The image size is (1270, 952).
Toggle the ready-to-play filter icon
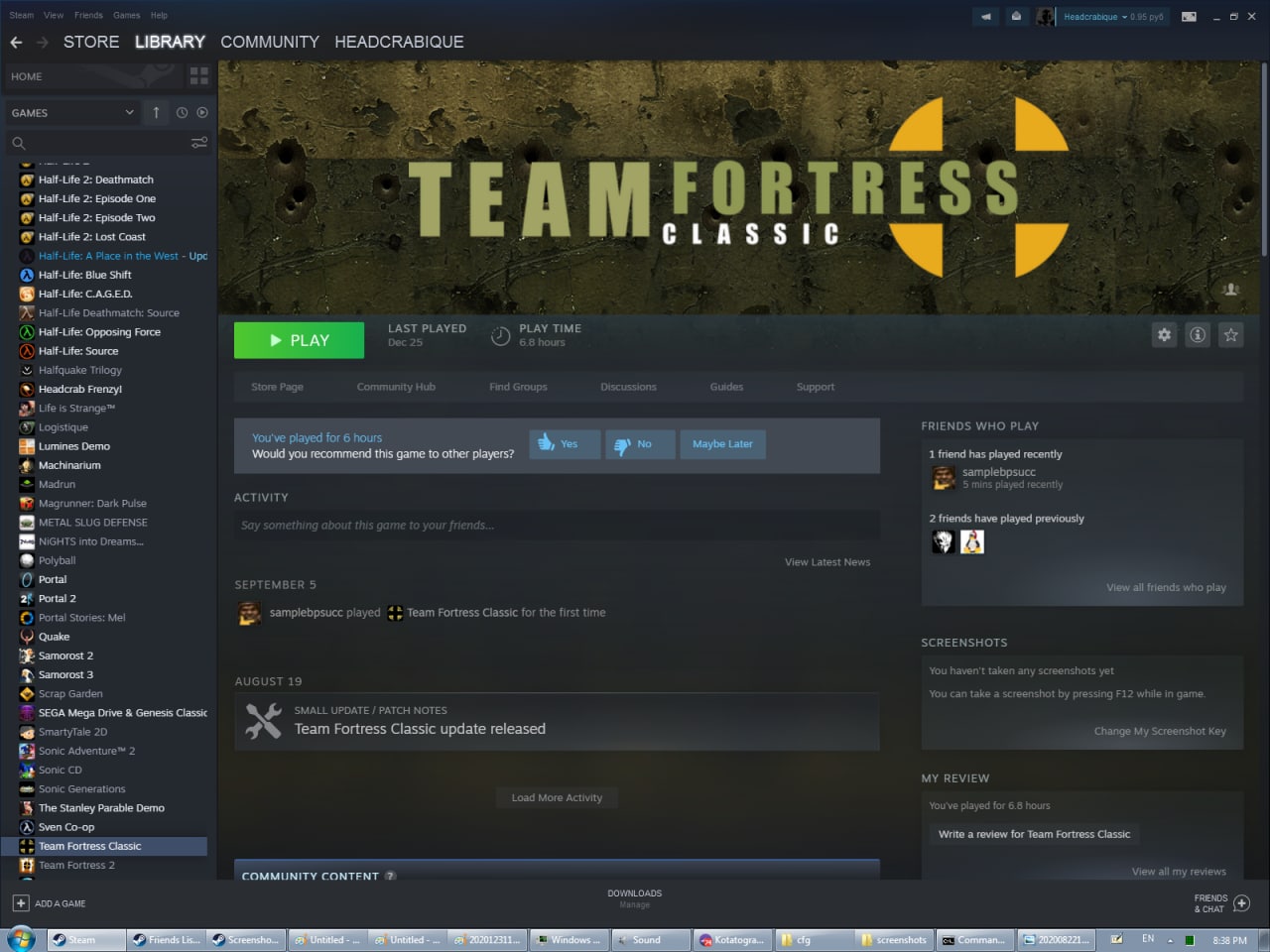pos(202,113)
